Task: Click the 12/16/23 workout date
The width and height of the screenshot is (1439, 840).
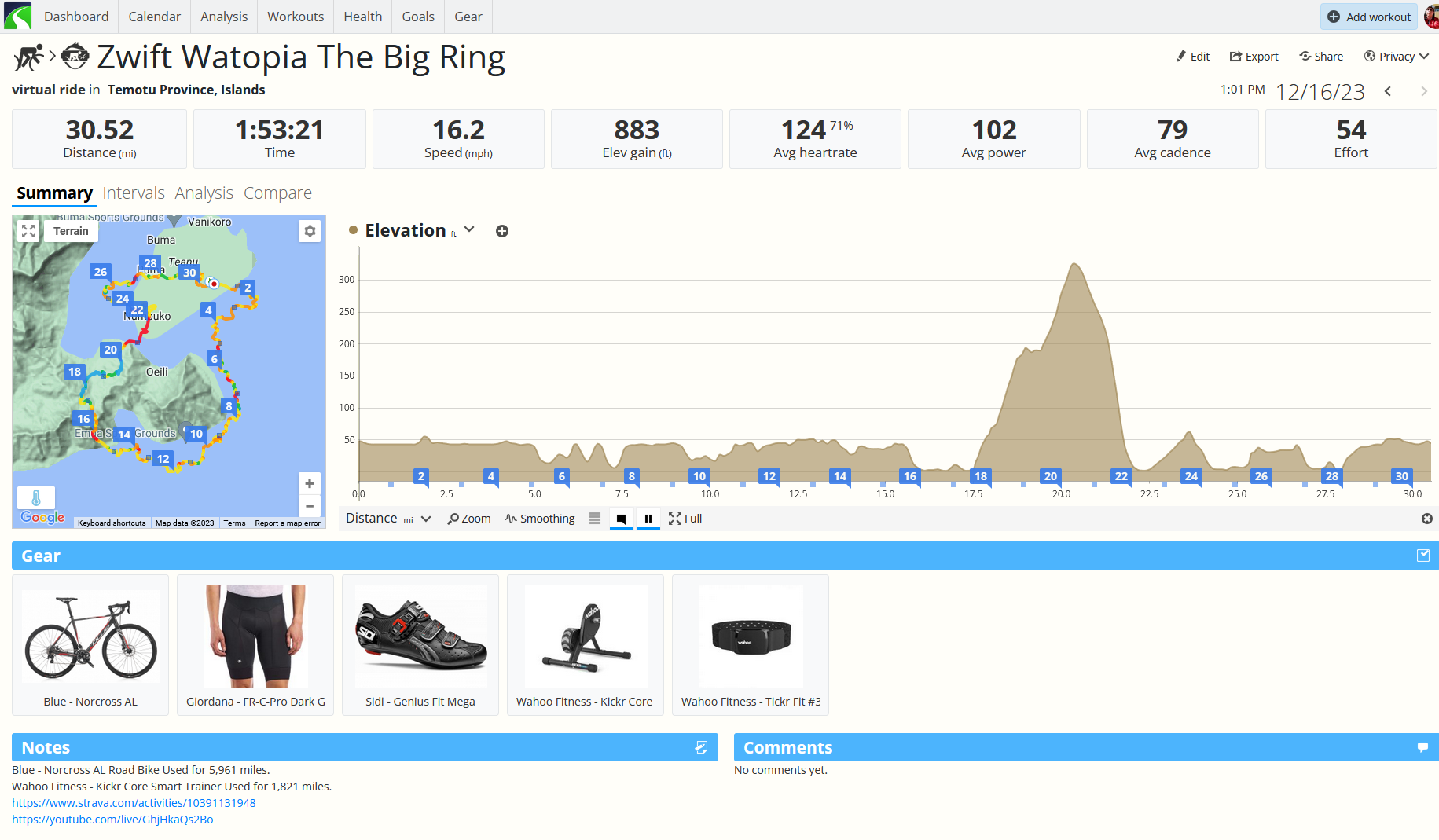Action: [x=1320, y=92]
